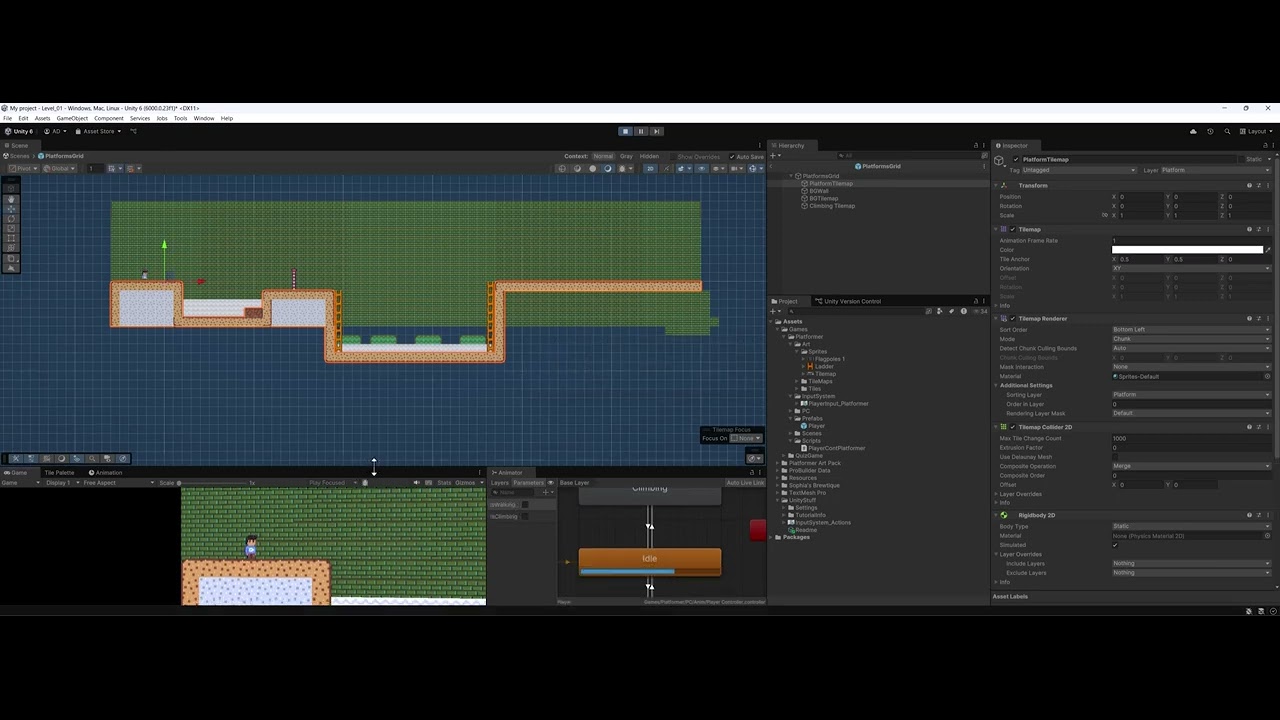Open the Free Aspect dropdown
Image resolution: width=1280 pixels, height=720 pixels.
[x=117, y=483]
